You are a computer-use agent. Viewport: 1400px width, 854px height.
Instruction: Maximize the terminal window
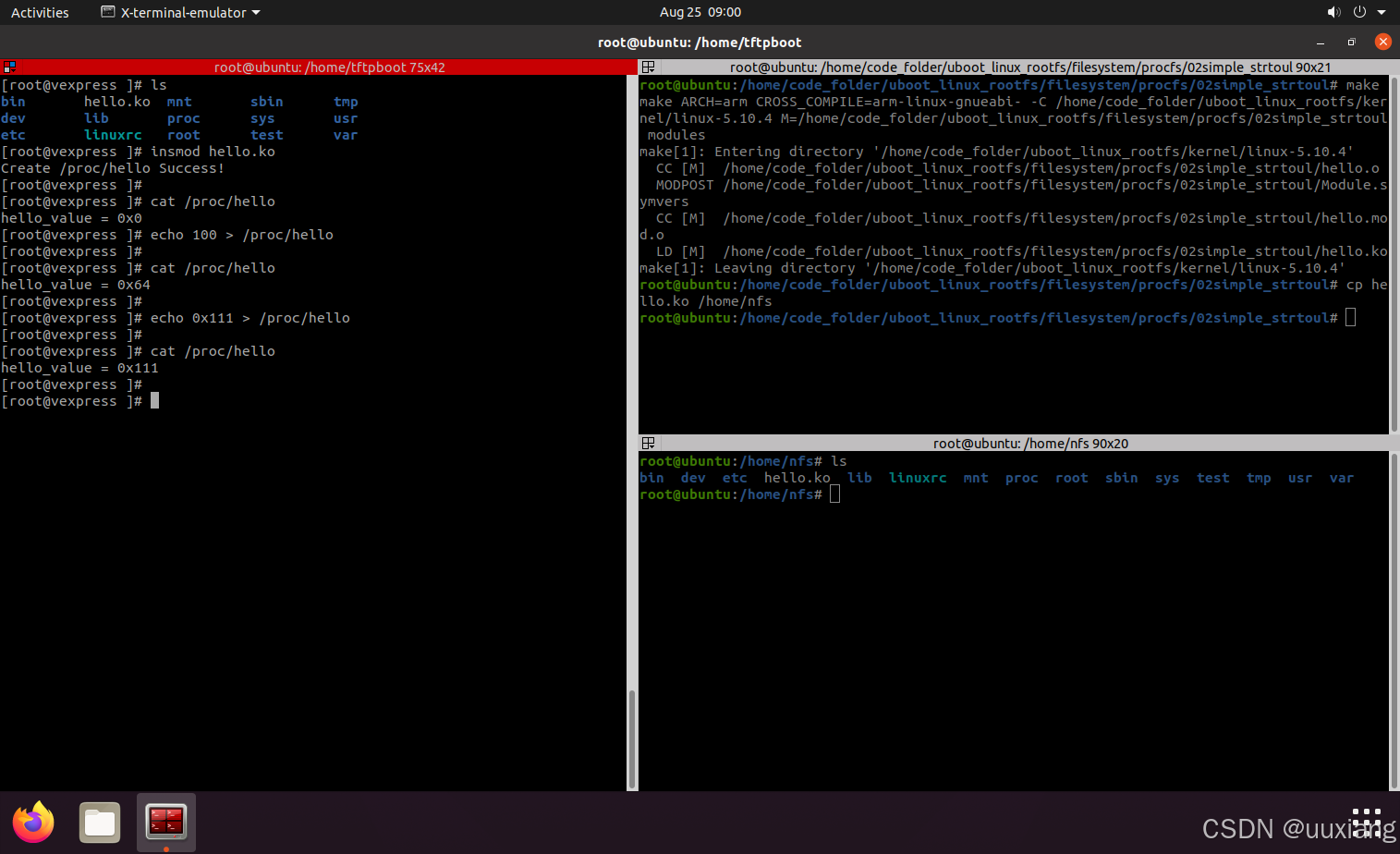coord(1351,43)
